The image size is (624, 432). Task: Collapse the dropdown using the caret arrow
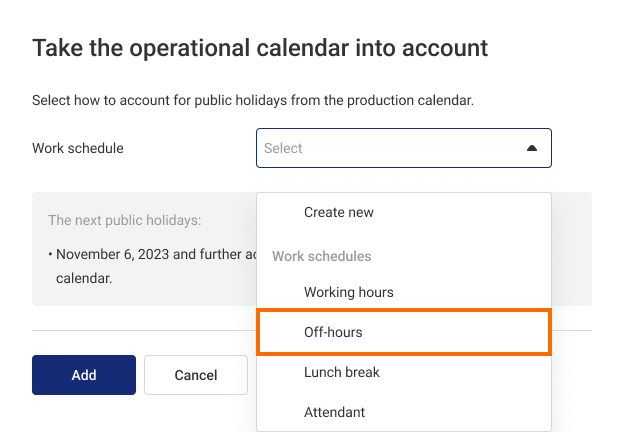[532, 148]
